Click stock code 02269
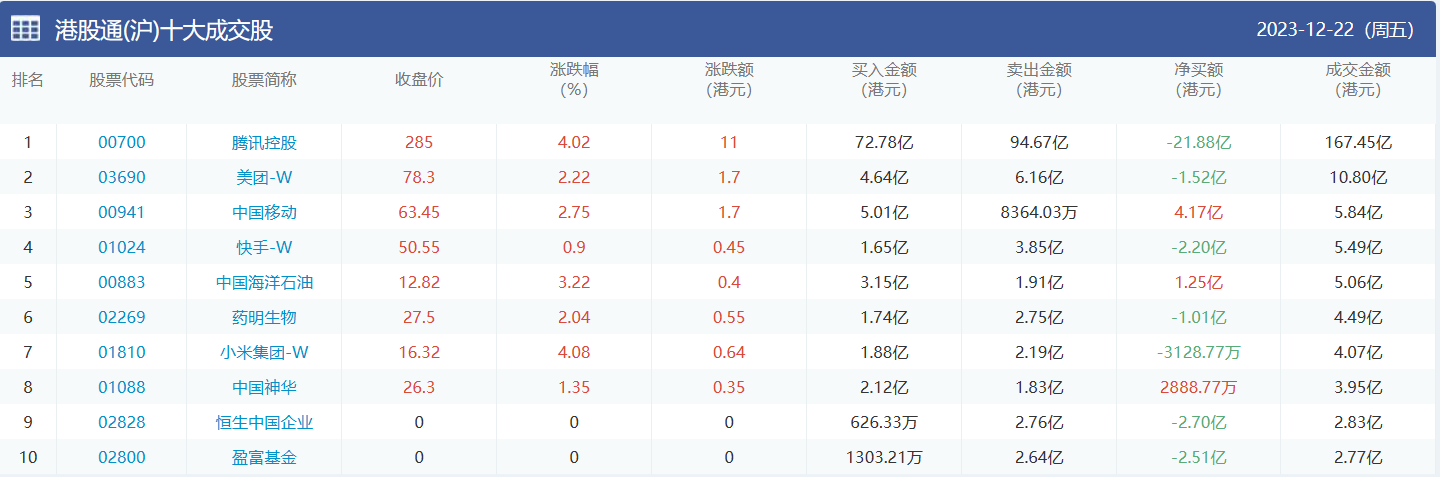 121,317
